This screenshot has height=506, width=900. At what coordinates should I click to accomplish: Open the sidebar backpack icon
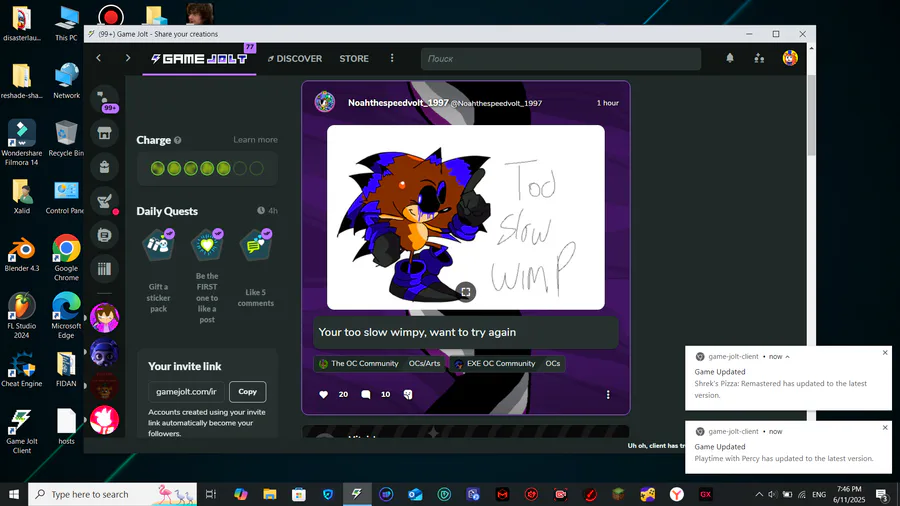(104, 167)
